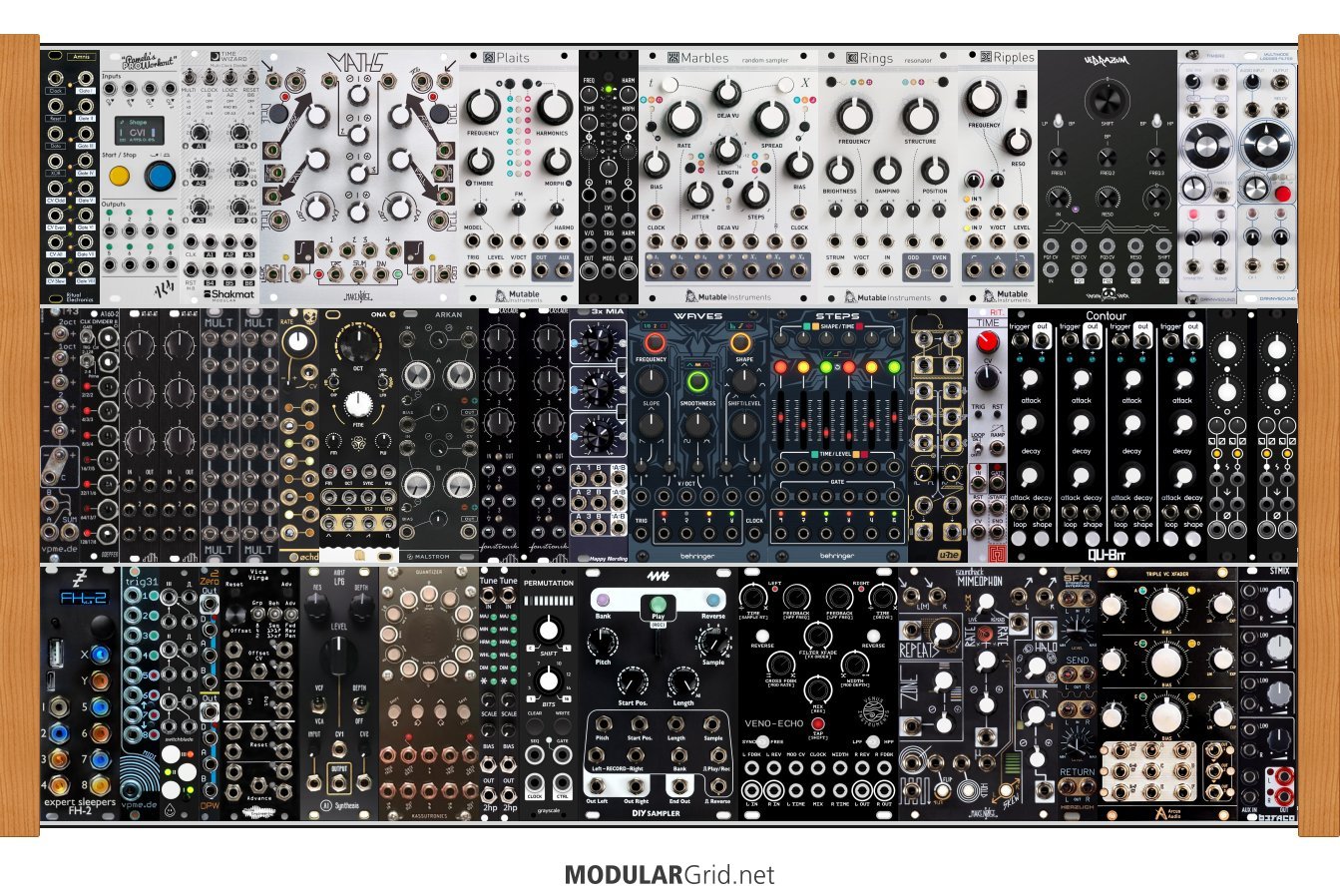
Task: Click the Rings module title icon
Action: click(852, 58)
